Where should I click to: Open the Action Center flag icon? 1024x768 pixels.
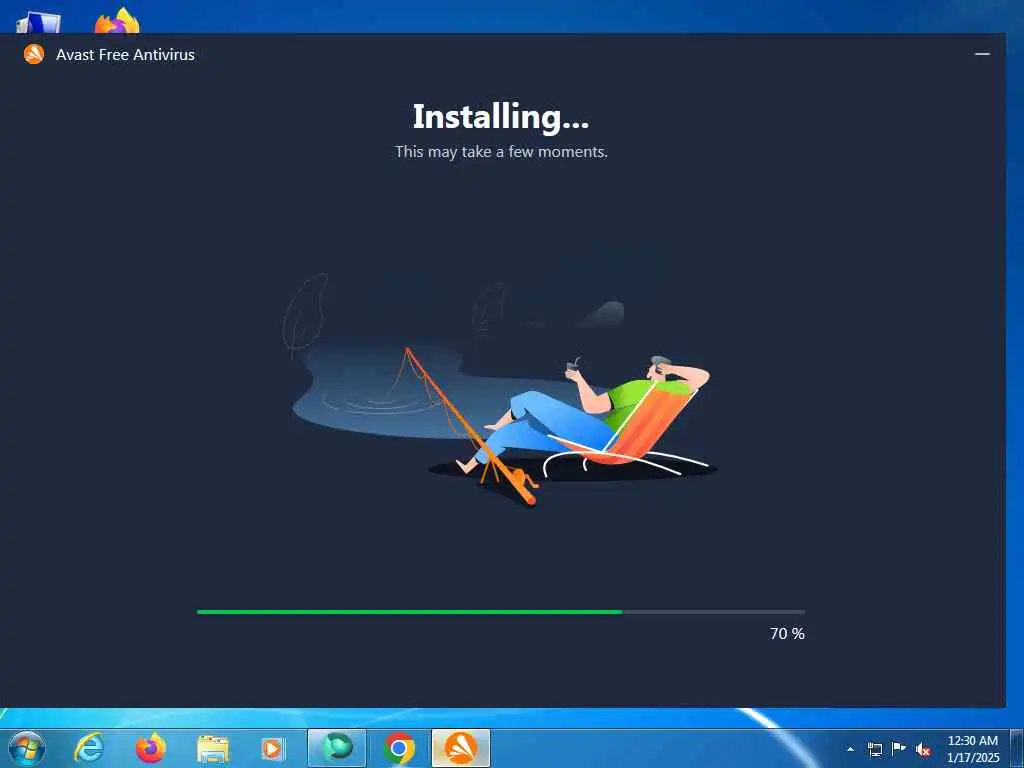899,748
